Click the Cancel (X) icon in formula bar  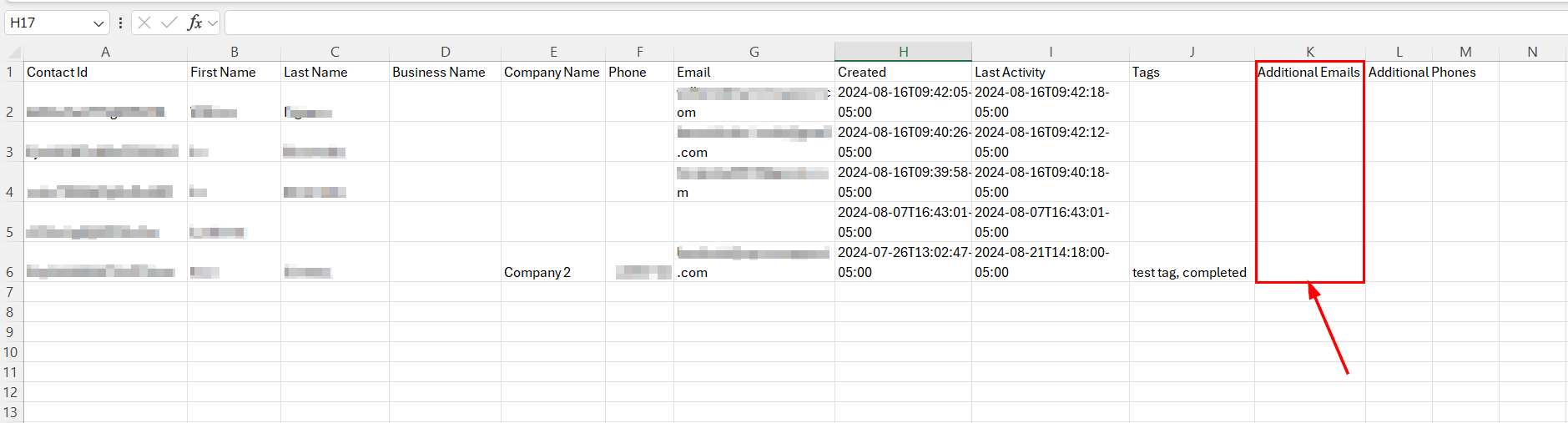pos(144,23)
